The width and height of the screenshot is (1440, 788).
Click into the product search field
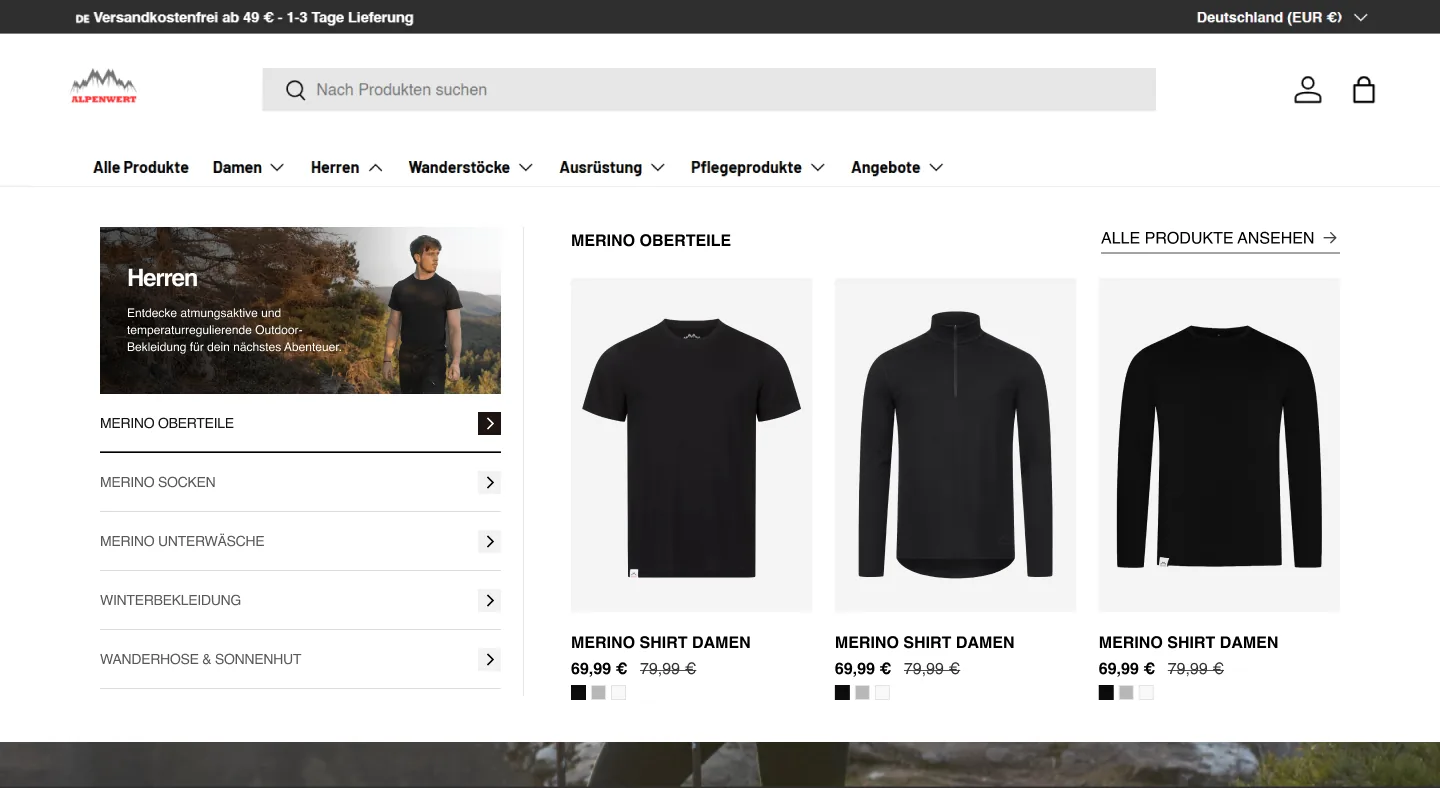(709, 90)
